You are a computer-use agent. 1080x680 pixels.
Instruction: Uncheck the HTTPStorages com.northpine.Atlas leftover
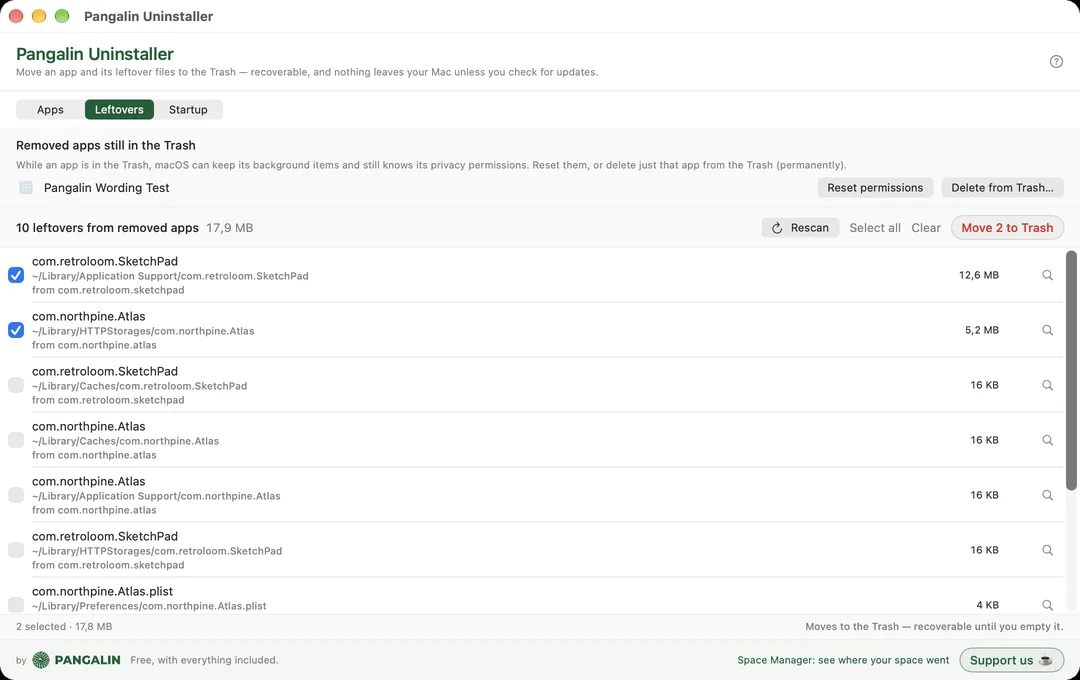pos(16,330)
